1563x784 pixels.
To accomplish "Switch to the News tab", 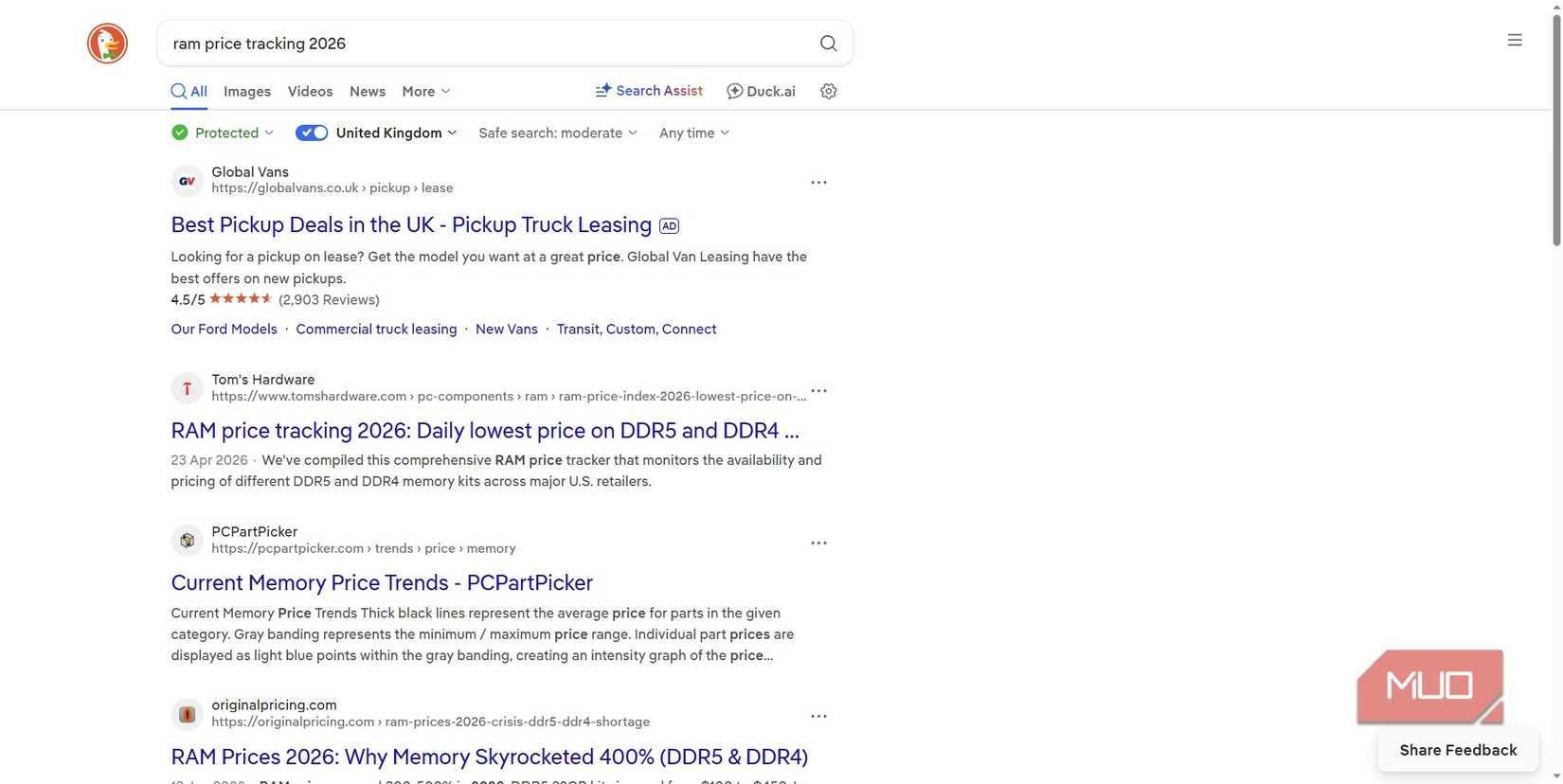I will (x=368, y=91).
